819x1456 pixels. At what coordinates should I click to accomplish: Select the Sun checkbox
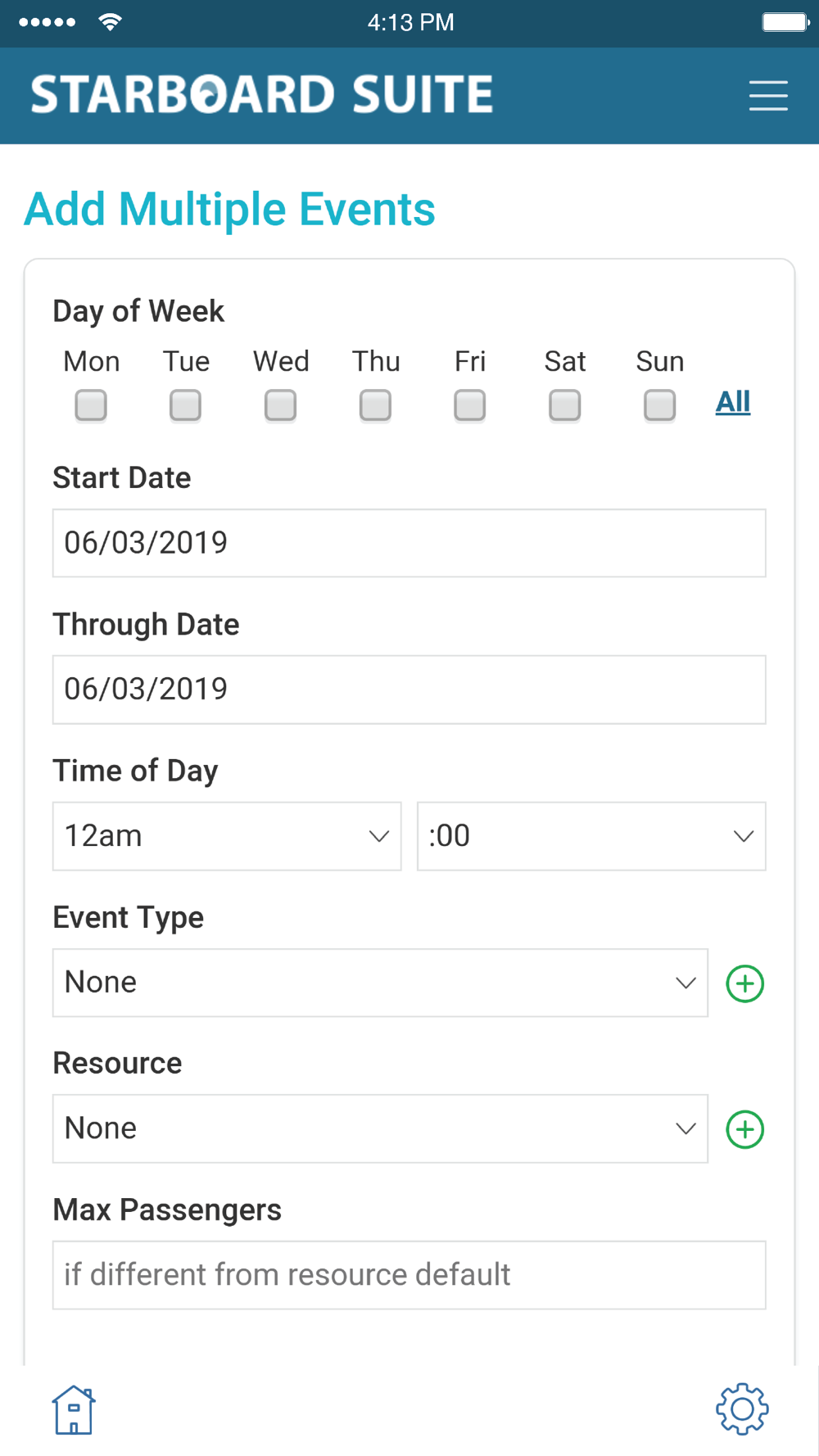point(659,405)
